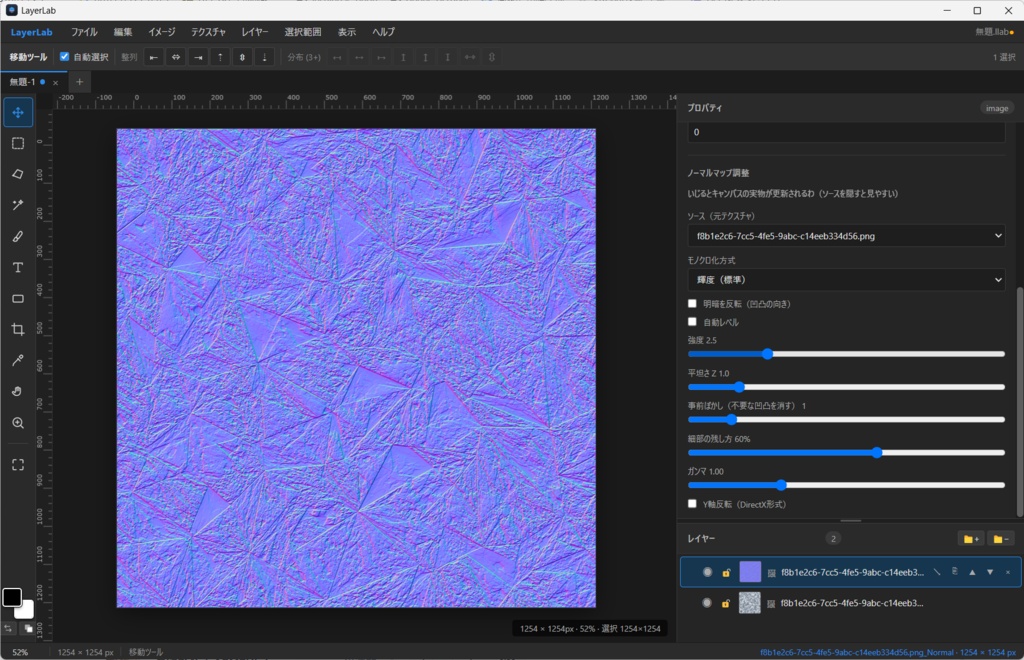The image size is (1024, 660).
Task: Toggle lock on the top normal map layer
Action: tap(726, 573)
